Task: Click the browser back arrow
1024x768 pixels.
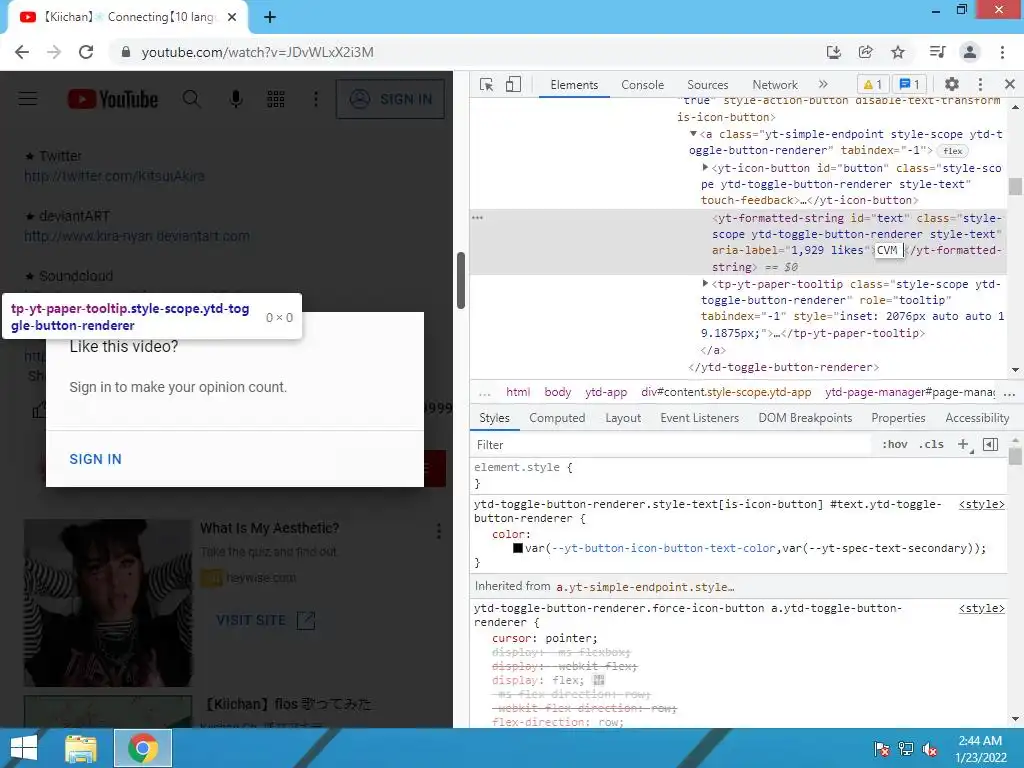Action: click(22, 52)
